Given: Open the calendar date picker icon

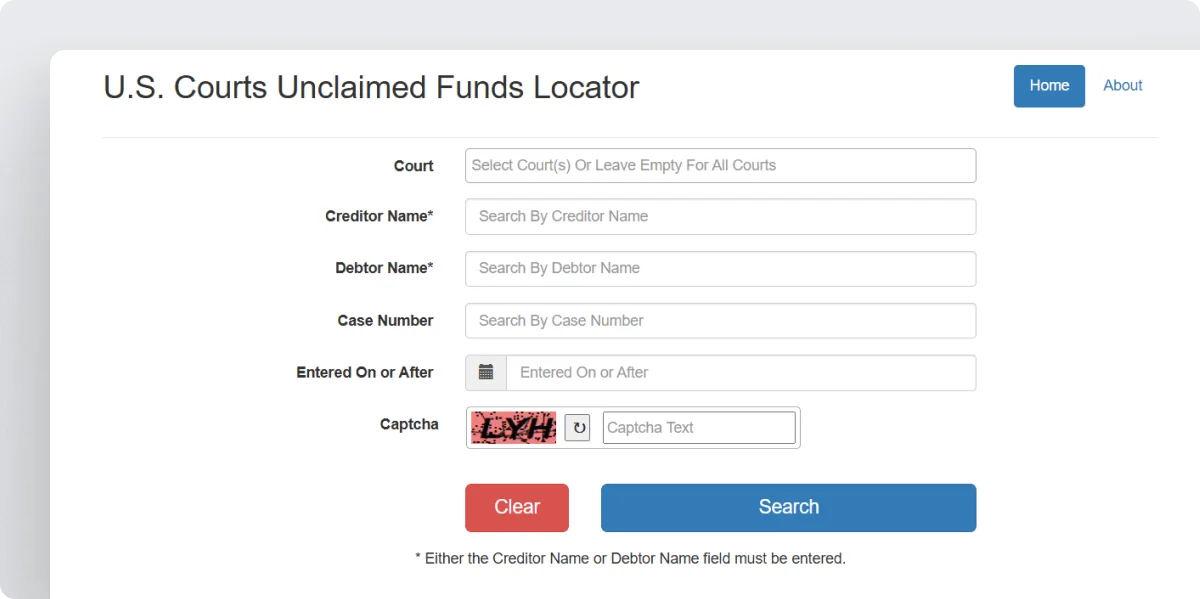Looking at the screenshot, I should [x=485, y=372].
